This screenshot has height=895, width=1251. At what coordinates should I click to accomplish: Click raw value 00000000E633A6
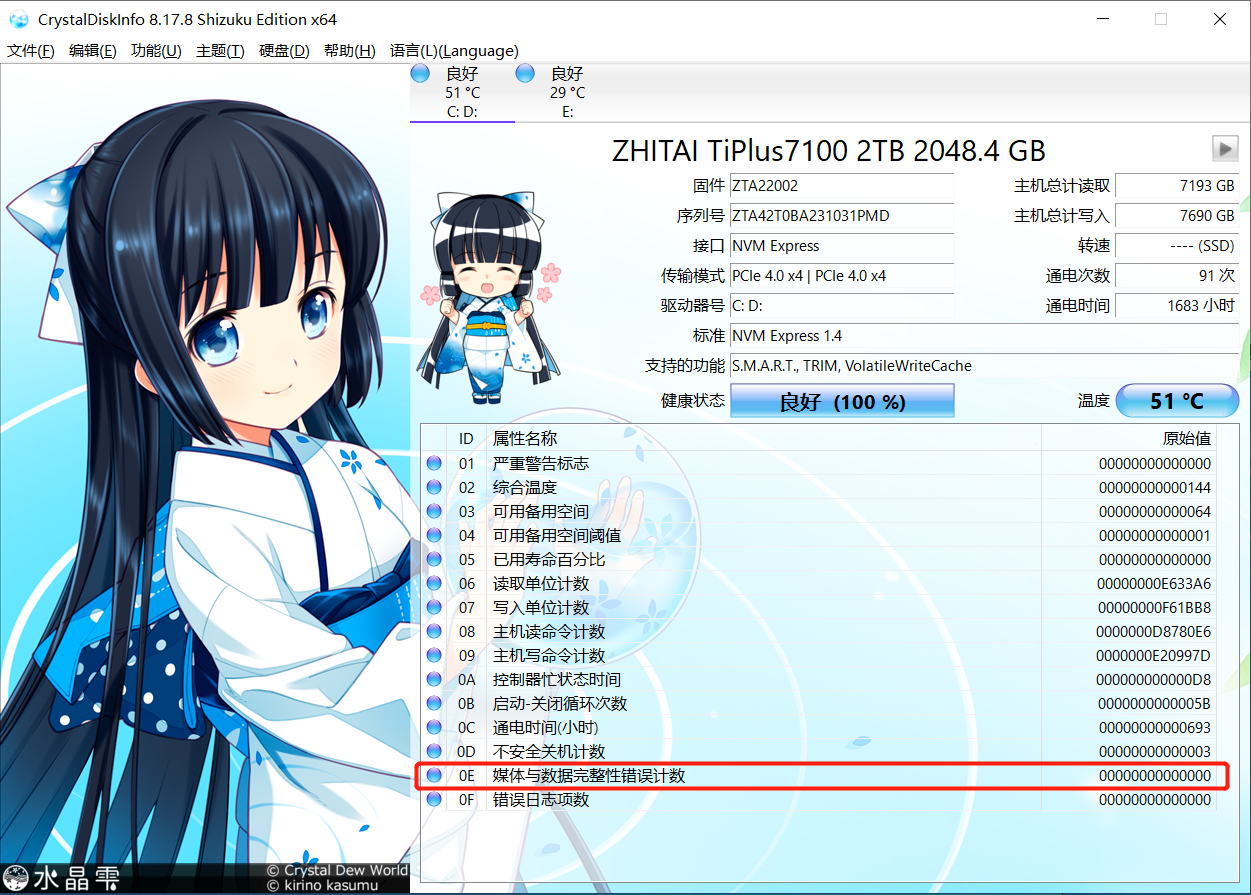pyautogui.click(x=1155, y=583)
